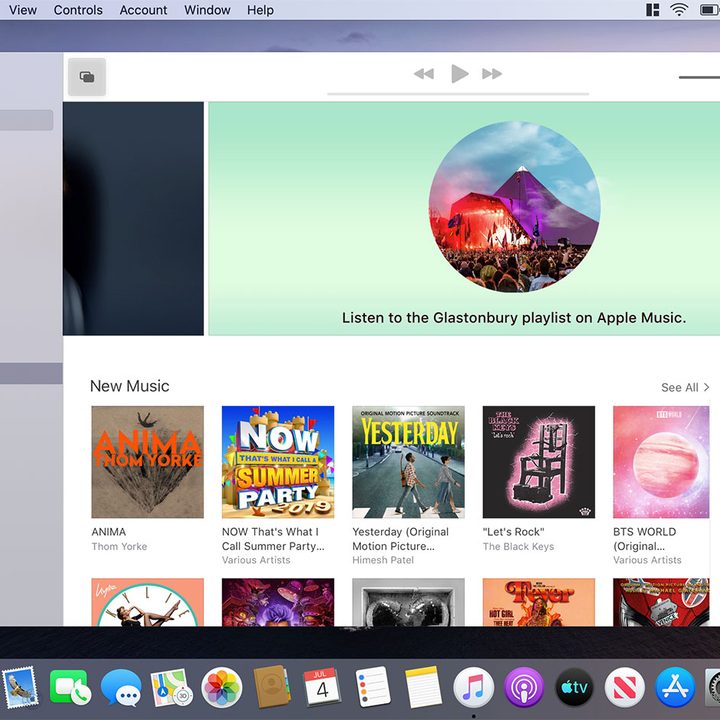Skip back to the previous track
The width and height of the screenshot is (720, 720).
tap(424, 73)
